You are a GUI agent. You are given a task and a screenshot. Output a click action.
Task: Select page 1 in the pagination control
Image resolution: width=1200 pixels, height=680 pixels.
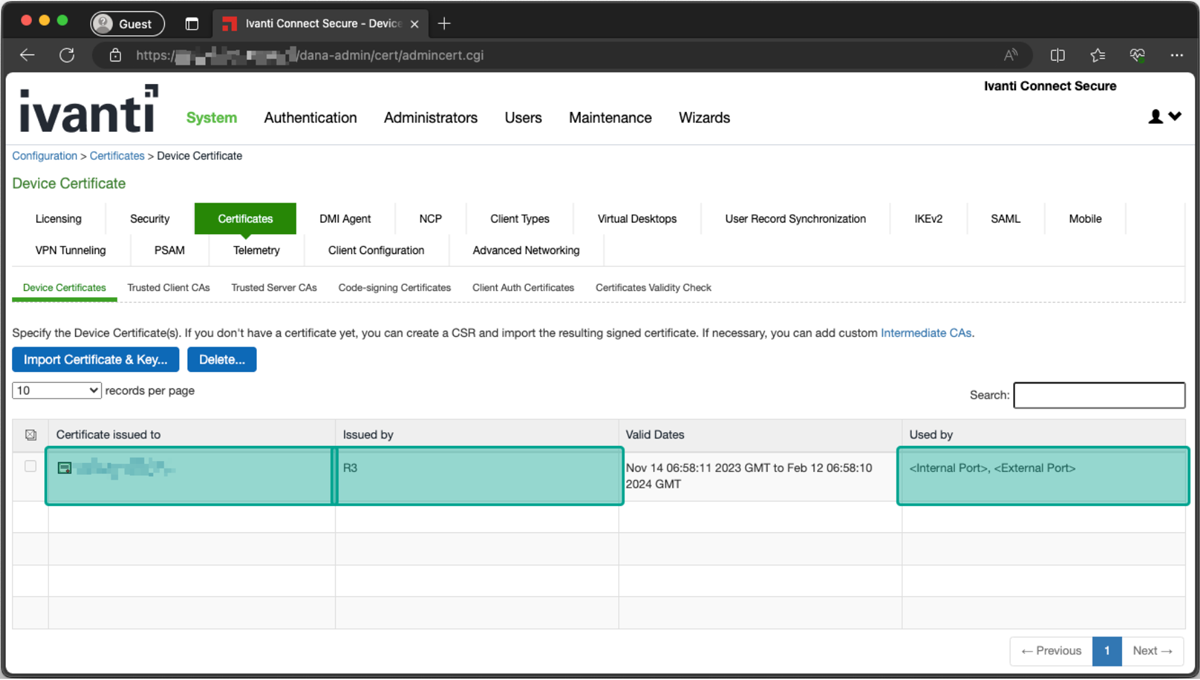coord(1107,650)
